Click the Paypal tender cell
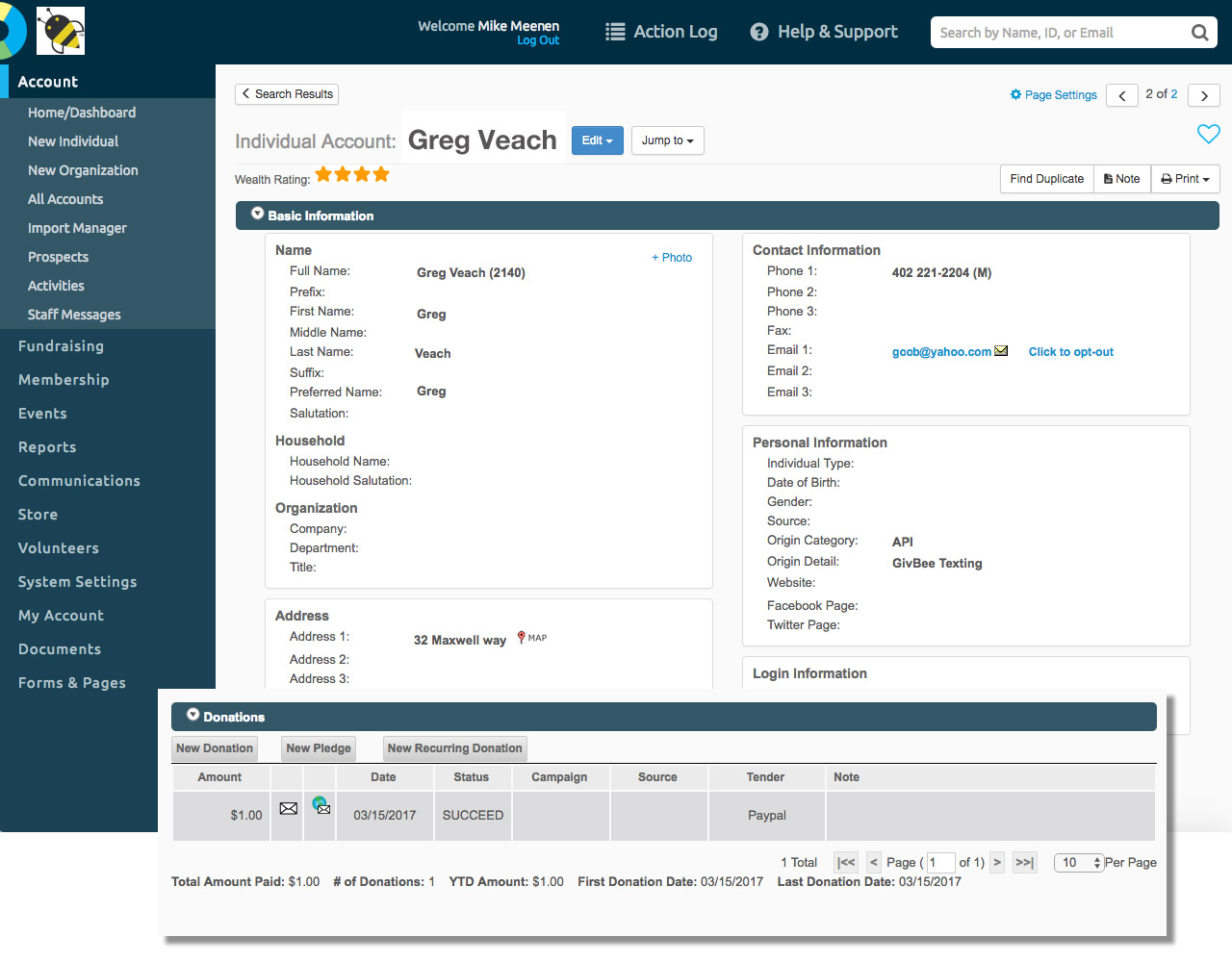This screenshot has height=962, width=1232. tap(767, 816)
